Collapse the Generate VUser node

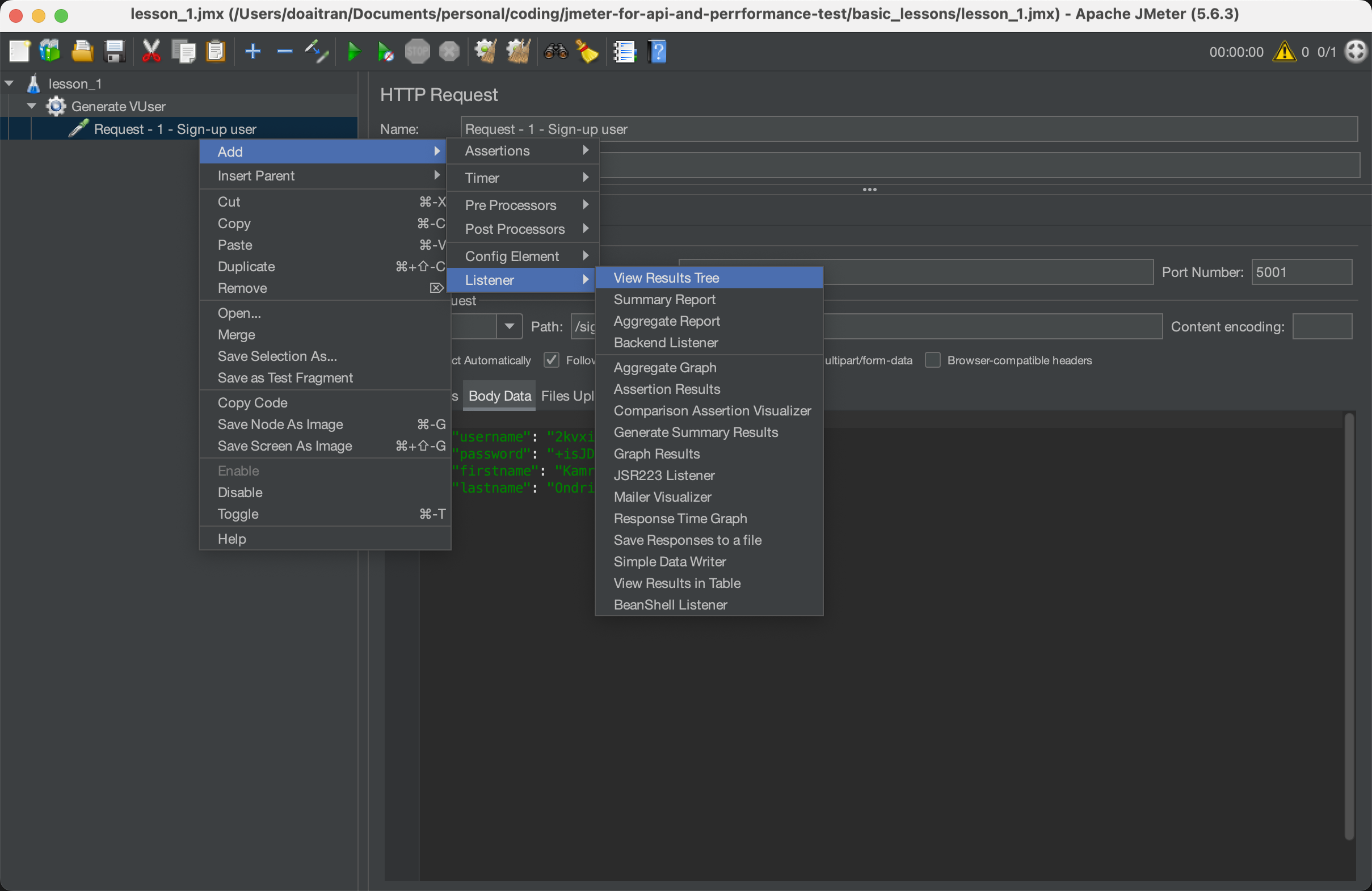pyautogui.click(x=32, y=106)
